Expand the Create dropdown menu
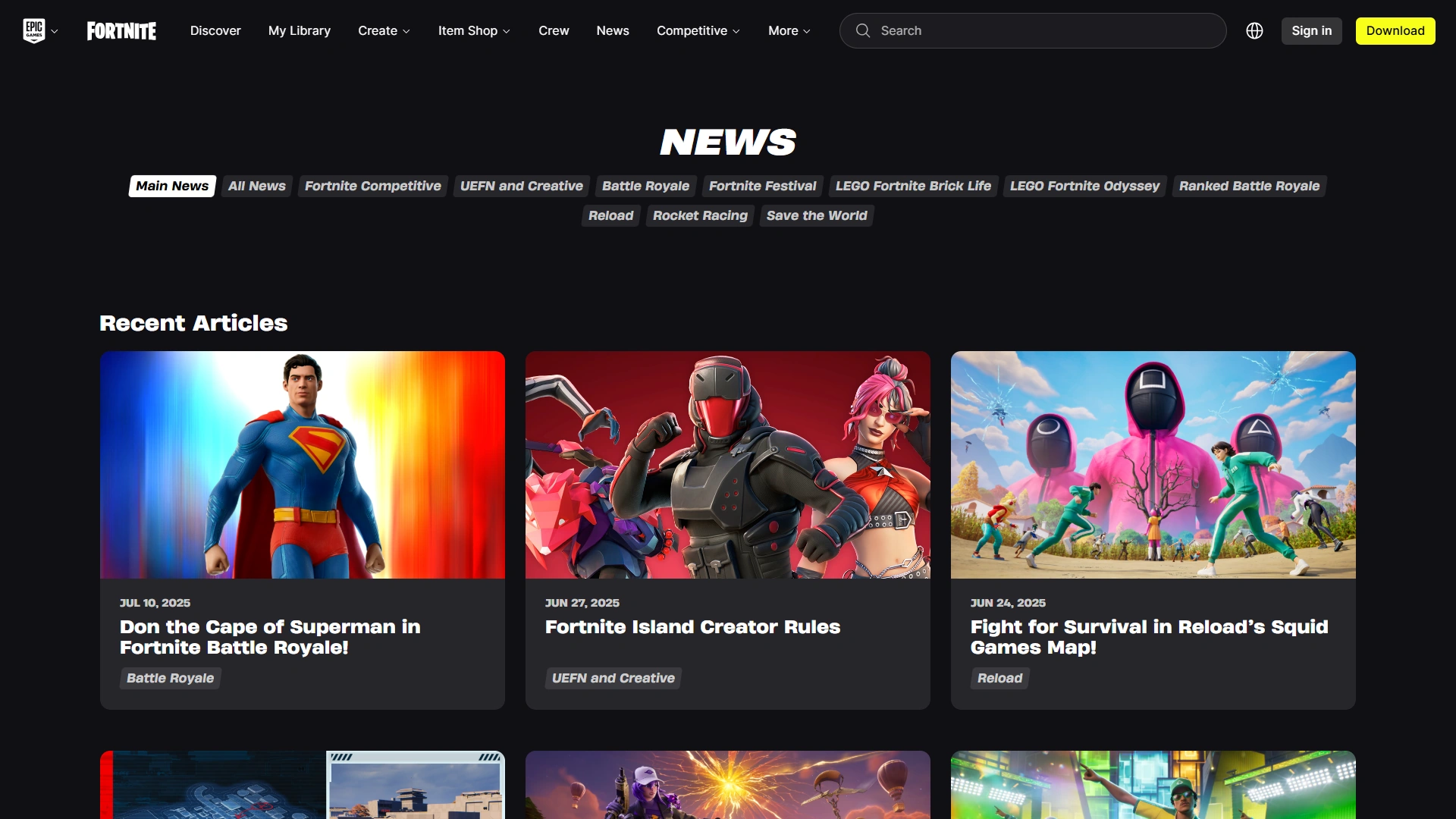 tap(384, 31)
